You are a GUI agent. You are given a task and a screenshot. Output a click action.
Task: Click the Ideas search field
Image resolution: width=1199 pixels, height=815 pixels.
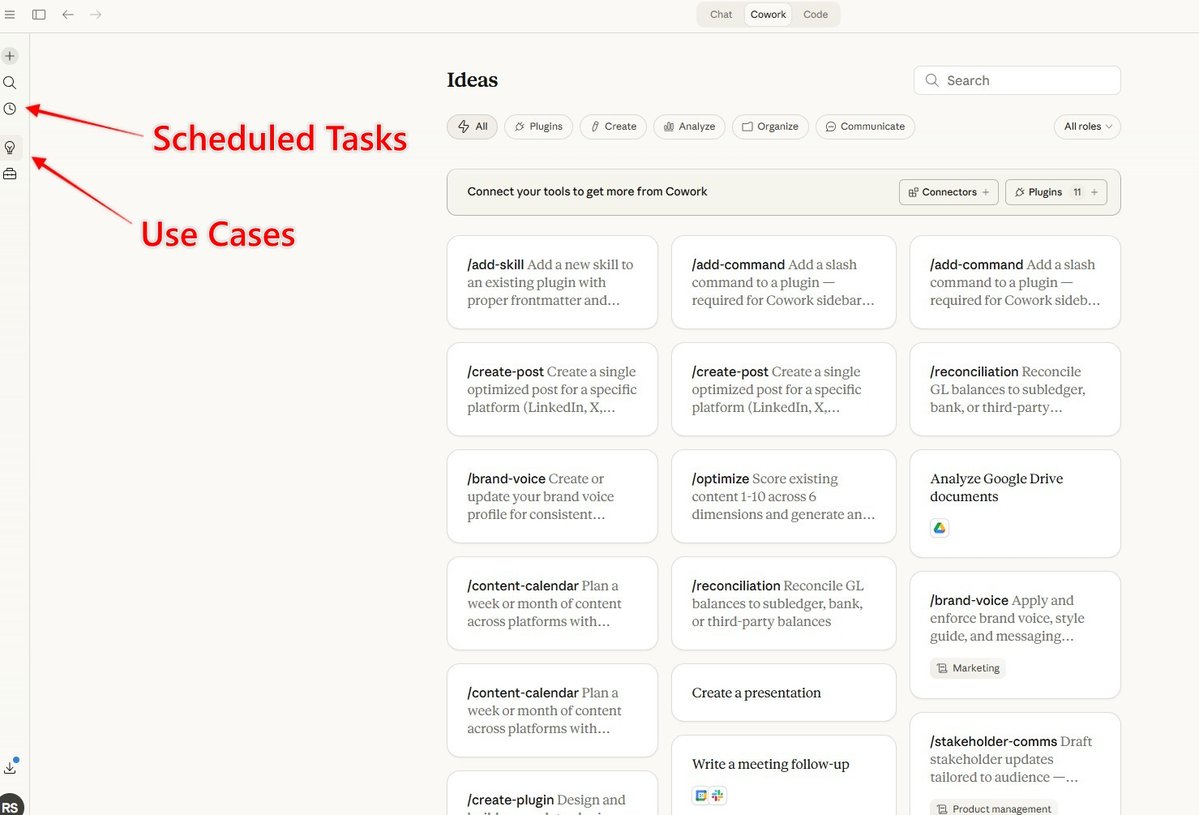click(1017, 80)
